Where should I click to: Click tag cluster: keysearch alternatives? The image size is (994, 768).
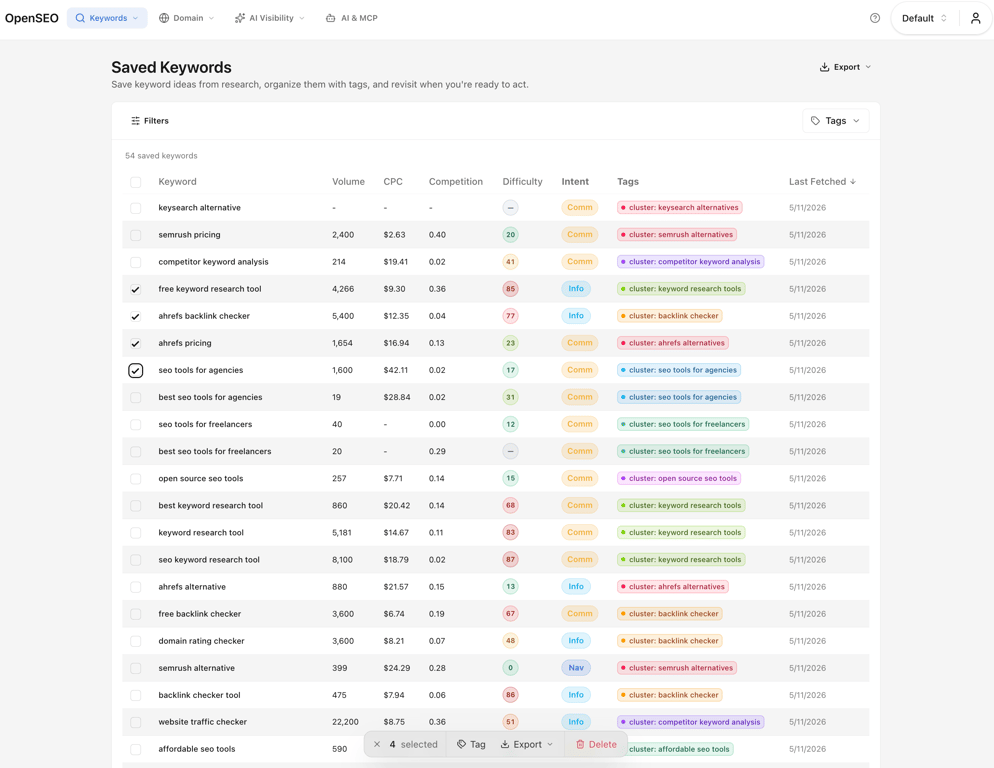click(680, 207)
